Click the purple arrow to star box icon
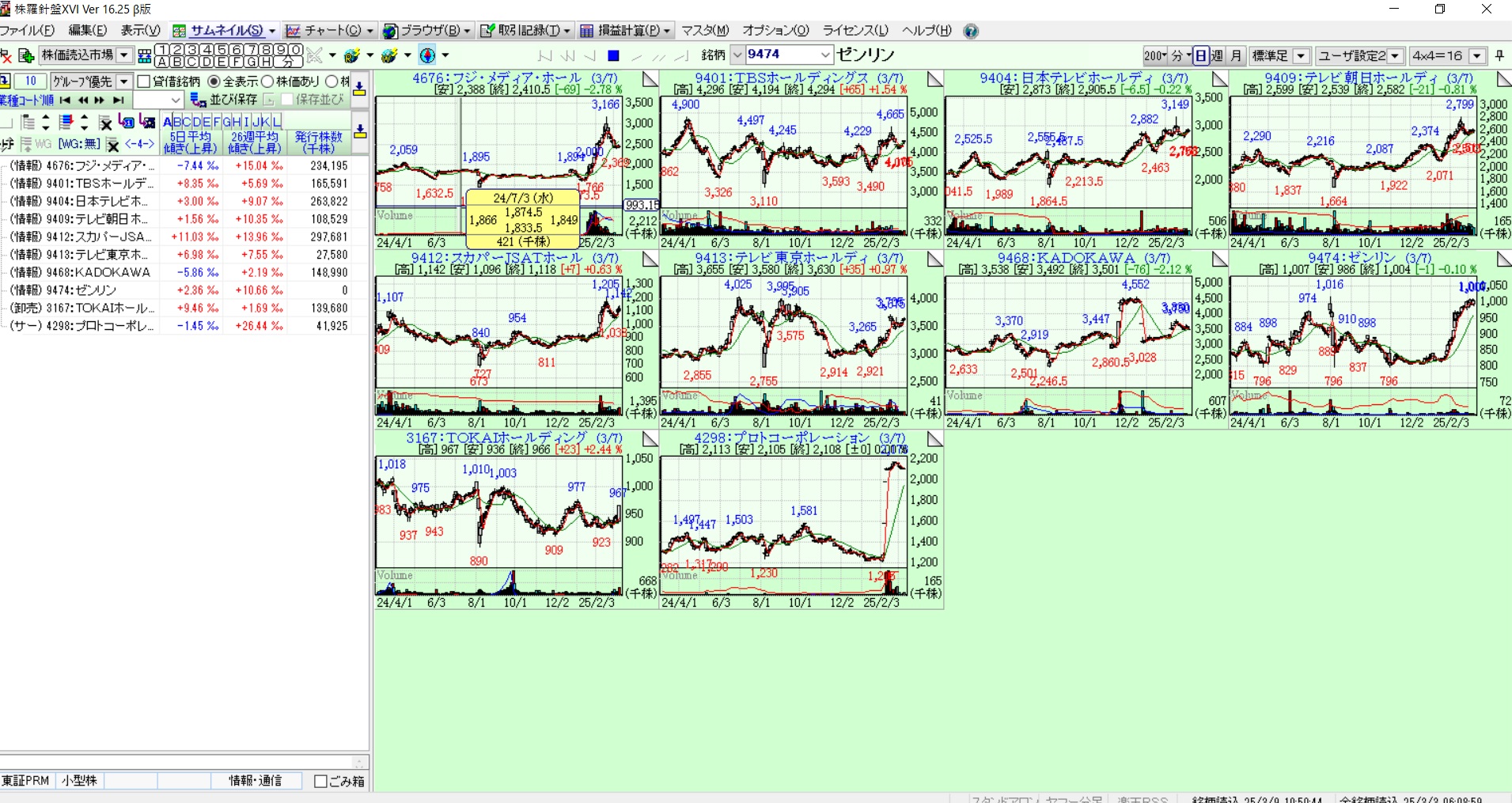The image size is (1512, 803). pos(146,122)
